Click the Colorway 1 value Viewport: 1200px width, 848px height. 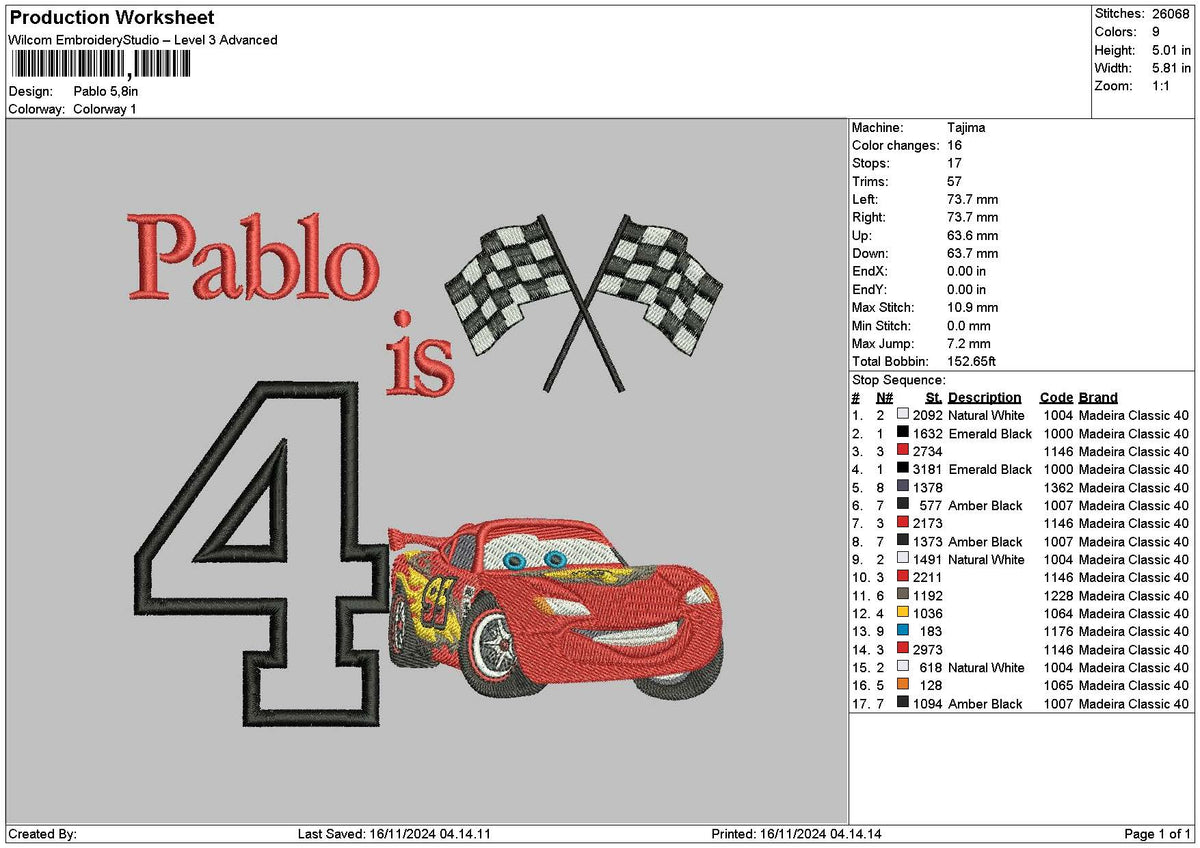(x=105, y=109)
